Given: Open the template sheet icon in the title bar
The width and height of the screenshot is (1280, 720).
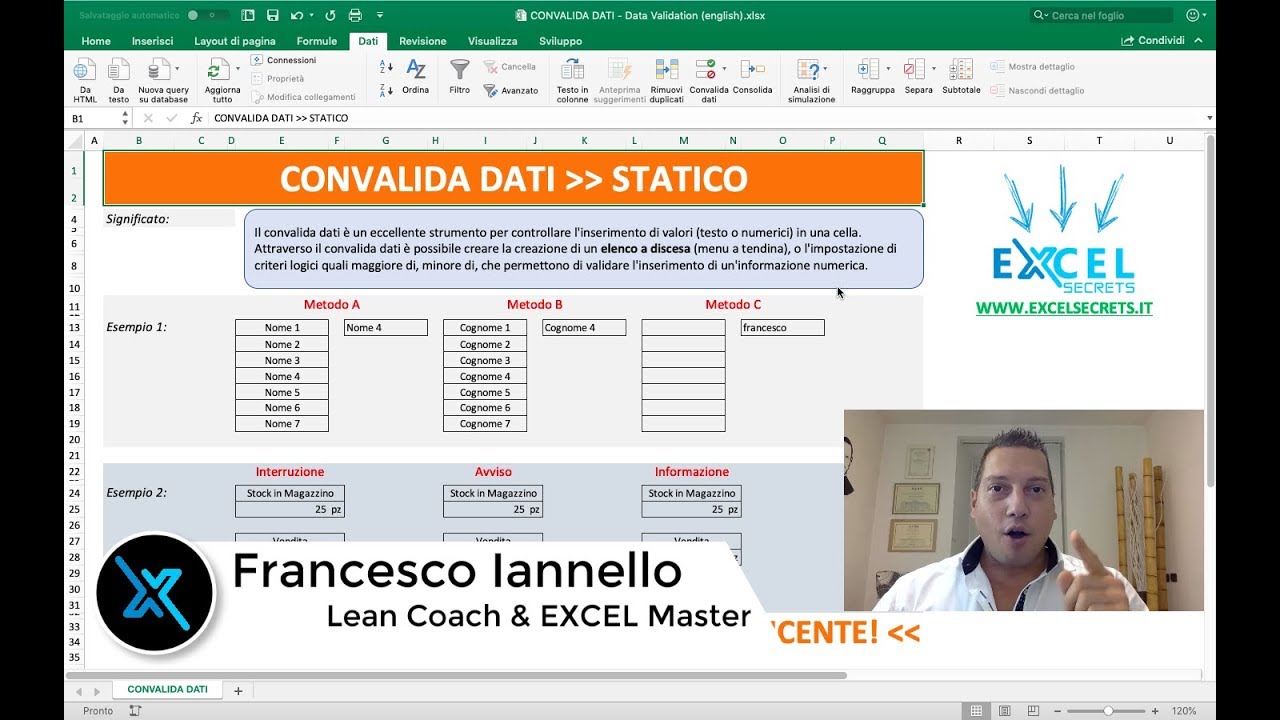Looking at the screenshot, I should click(x=248, y=15).
